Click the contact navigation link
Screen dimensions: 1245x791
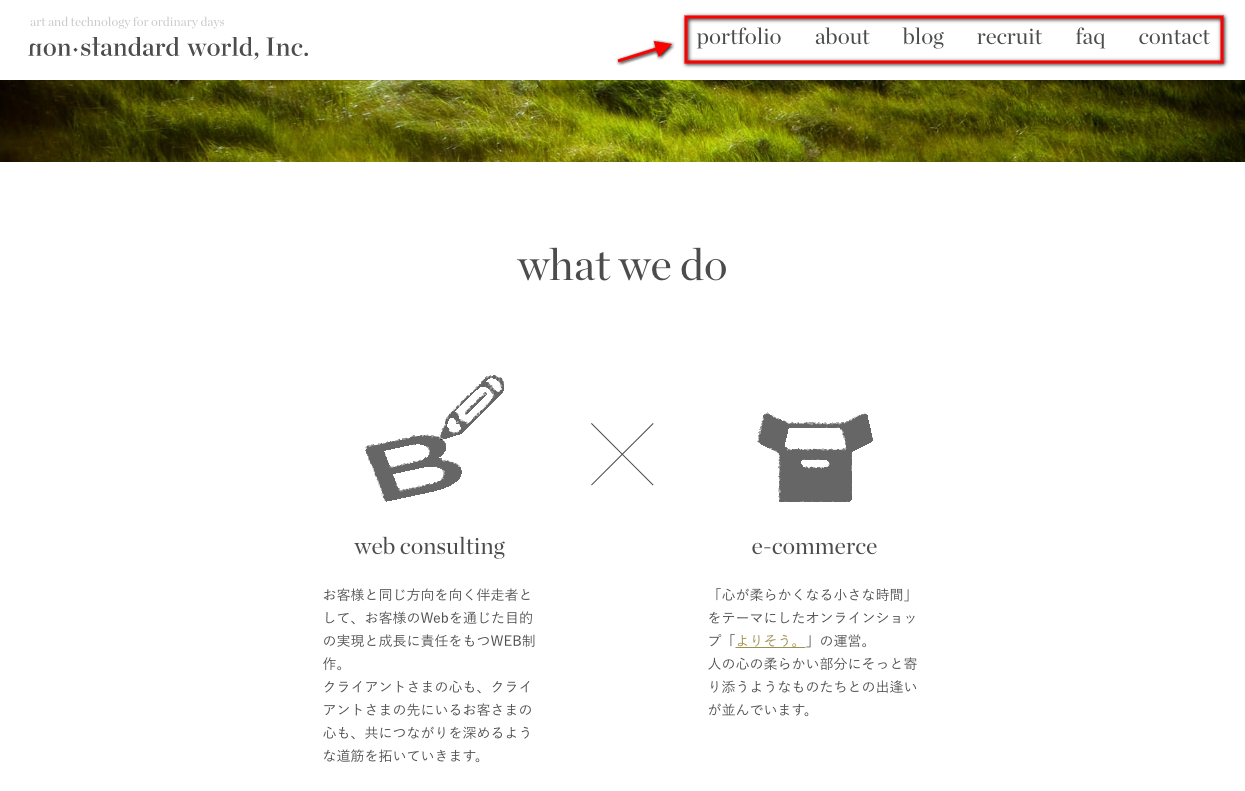point(1174,37)
